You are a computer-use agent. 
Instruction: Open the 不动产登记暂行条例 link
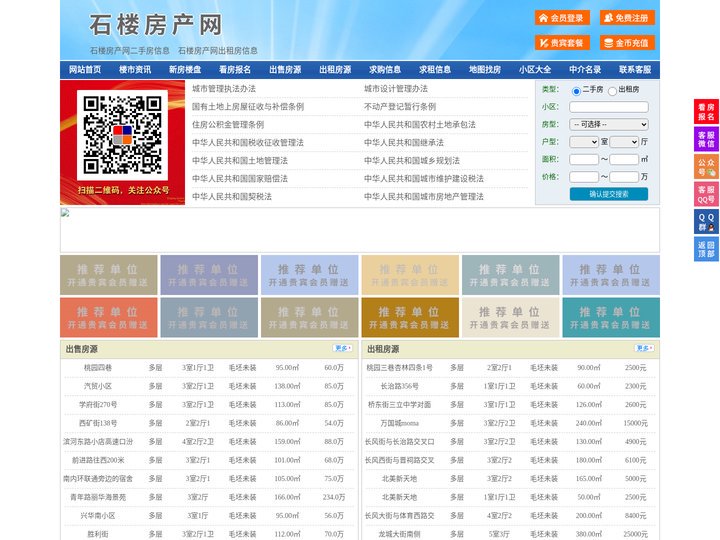(400, 107)
